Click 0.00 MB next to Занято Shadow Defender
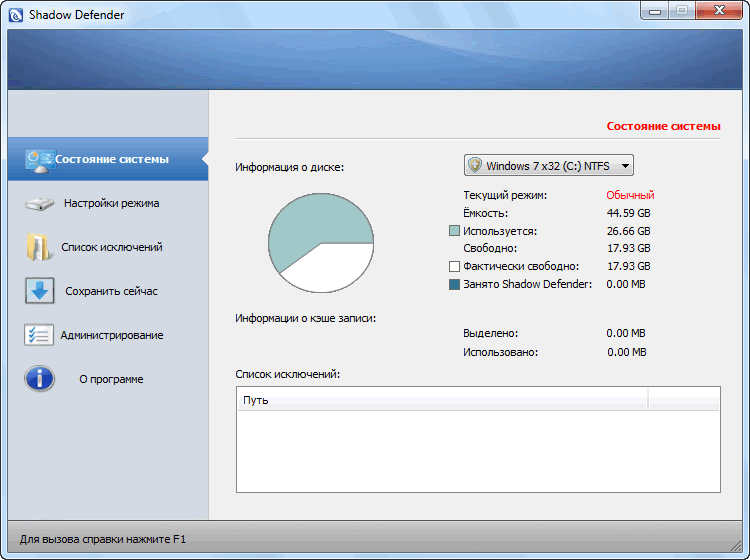The width and height of the screenshot is (750, 560). pos(626,284)
